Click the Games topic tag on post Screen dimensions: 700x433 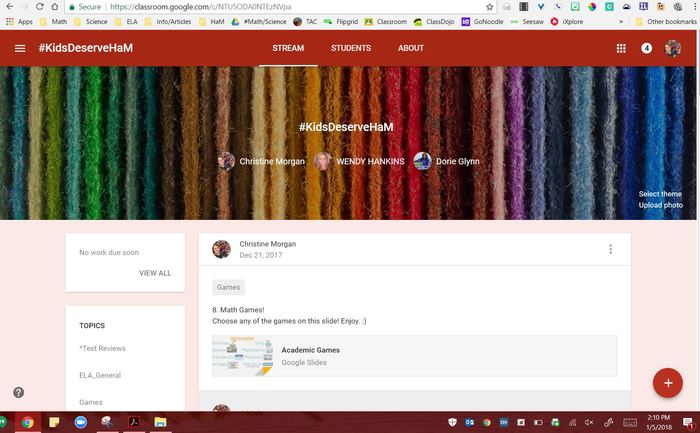tap(229, 287)
